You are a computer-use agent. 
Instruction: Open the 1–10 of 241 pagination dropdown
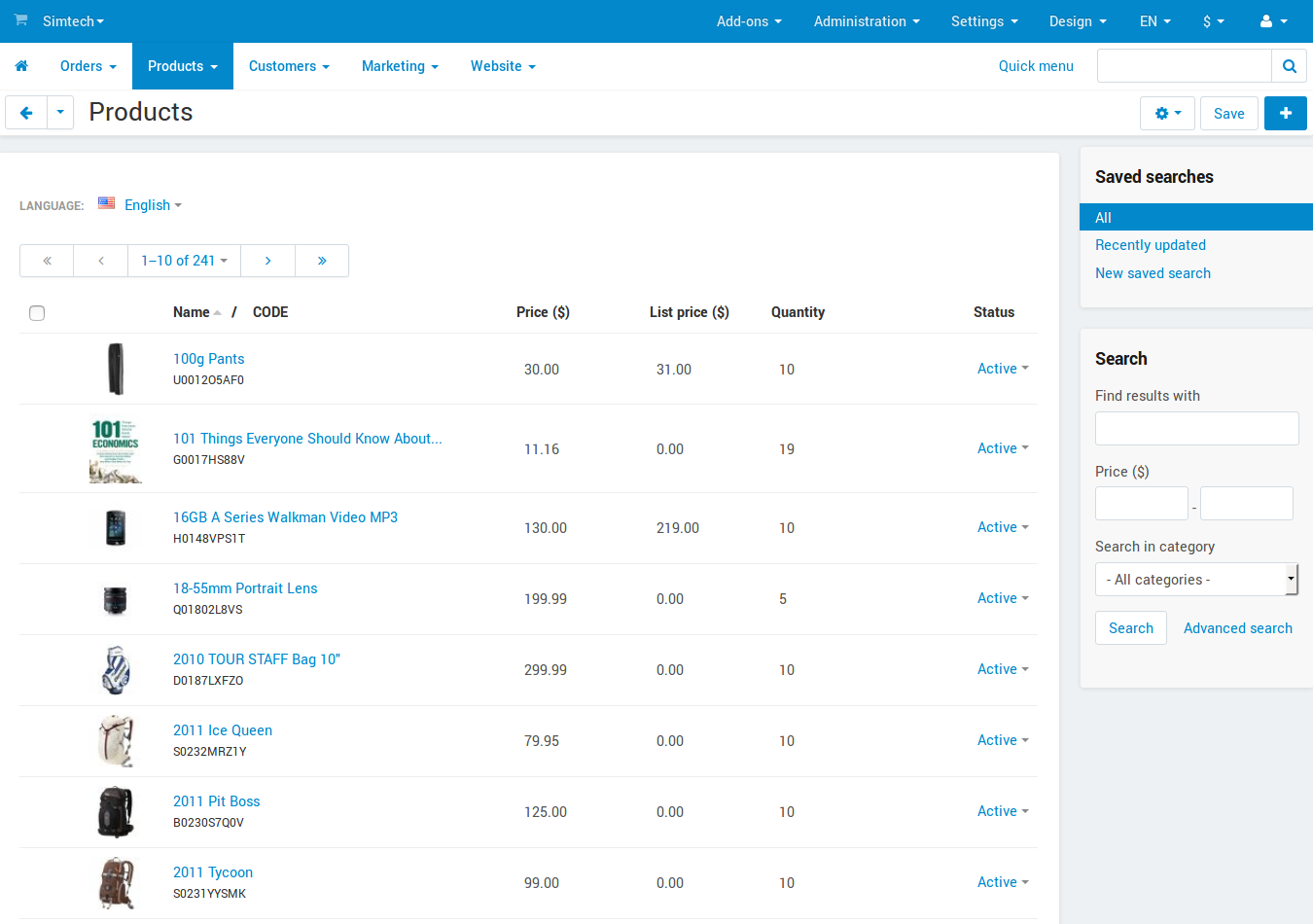click(185, 261)
